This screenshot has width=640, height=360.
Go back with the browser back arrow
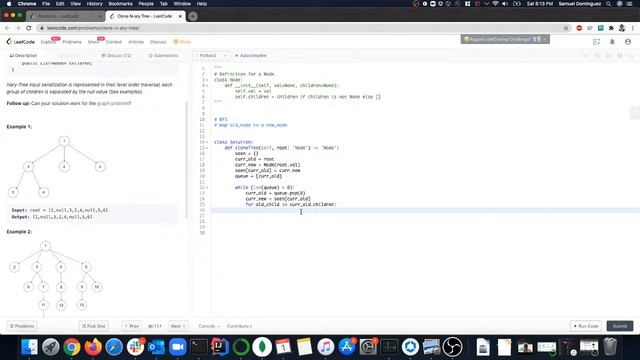(x=7, y=28)
